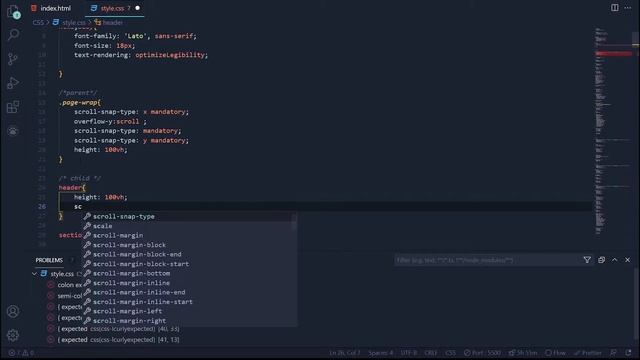Open the editor More Actions menu
This screenshot has height=360, width=640.
pyautogui.click(x=628, y=8)
